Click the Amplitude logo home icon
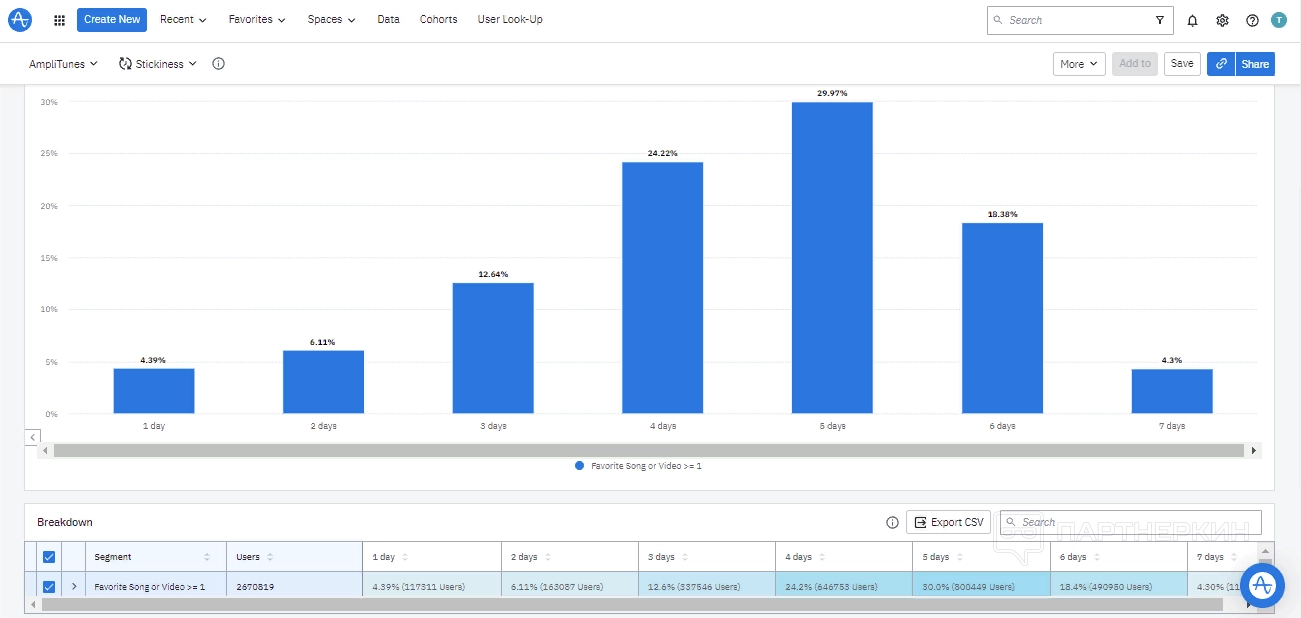The width and height of the screenshot is (1301, 618). [x=20, y=19]
